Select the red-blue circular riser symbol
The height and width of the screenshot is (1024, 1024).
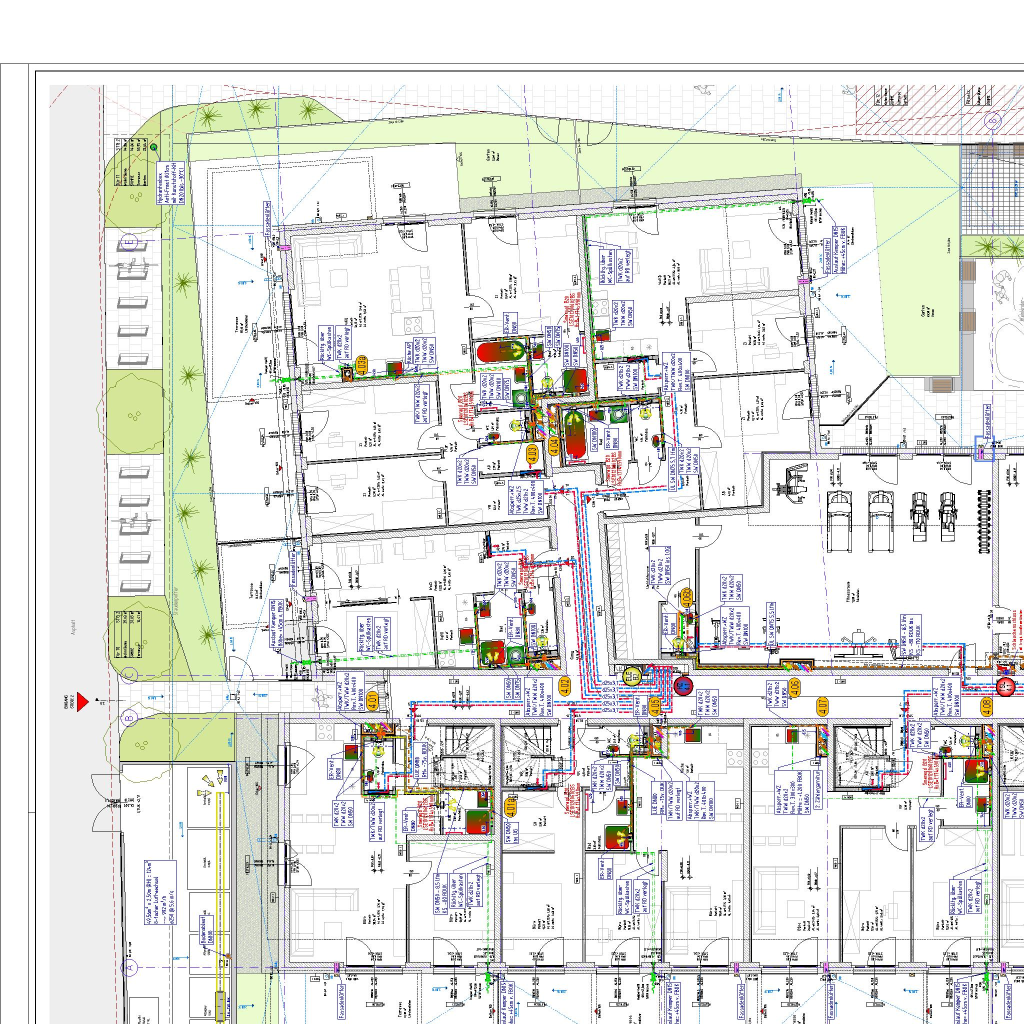(684, 685)
